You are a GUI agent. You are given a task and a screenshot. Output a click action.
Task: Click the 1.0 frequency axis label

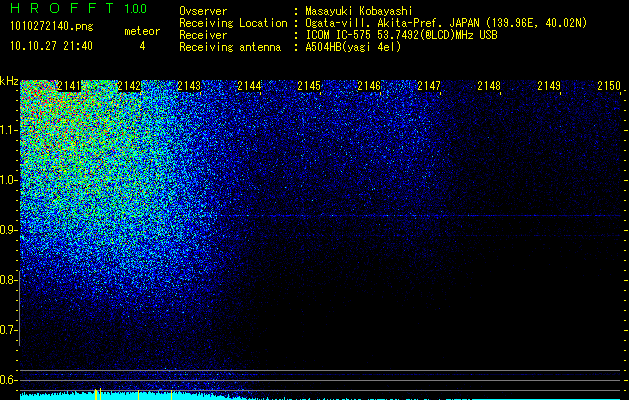tap(8, 180)
